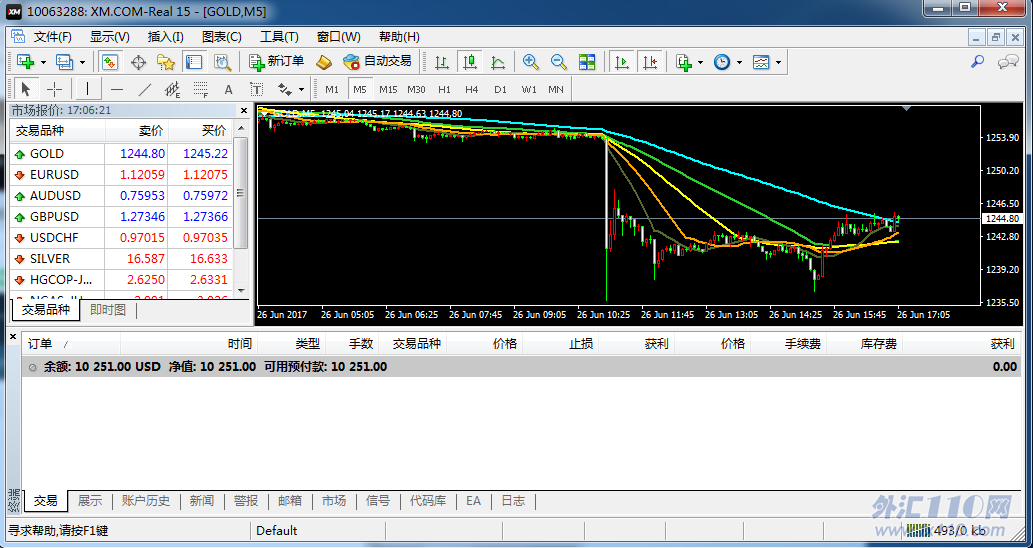Switch chart to line chart icon
The image size is (1033, 548).
(497, 62)
